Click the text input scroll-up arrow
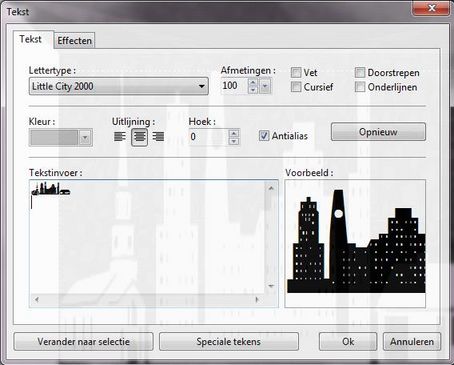The height and width of the screenshot is (365, 454). pyautogui.click(x=271, y=188)
